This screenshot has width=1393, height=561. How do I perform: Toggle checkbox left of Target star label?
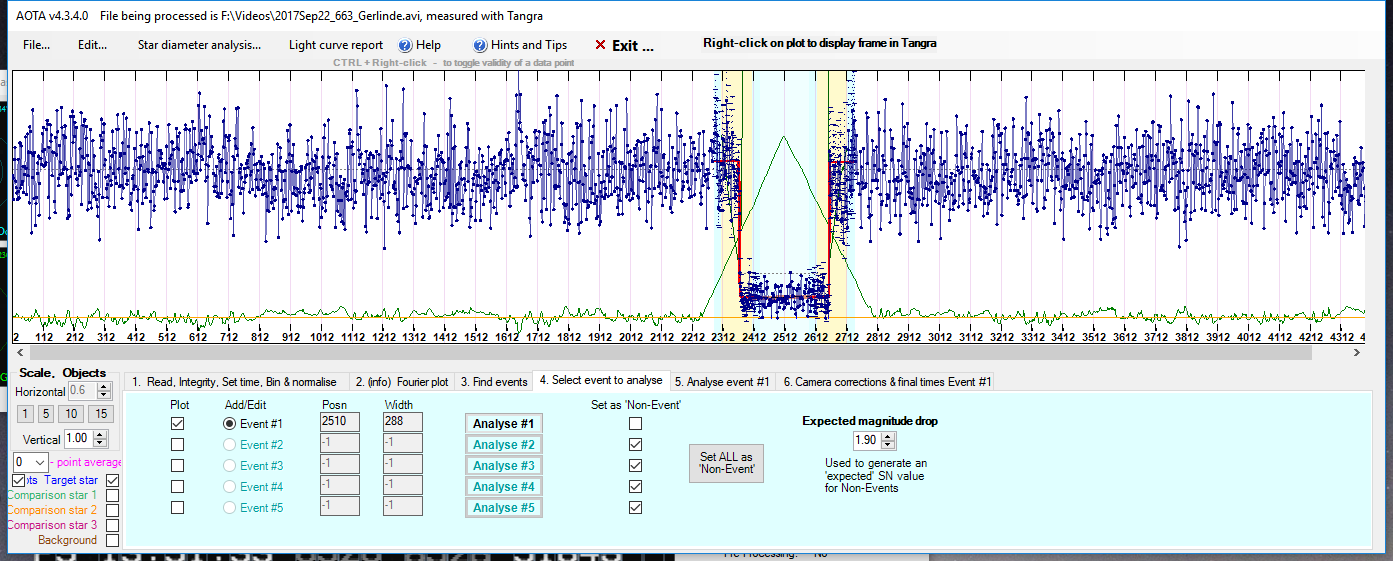[x=18, y=480]
